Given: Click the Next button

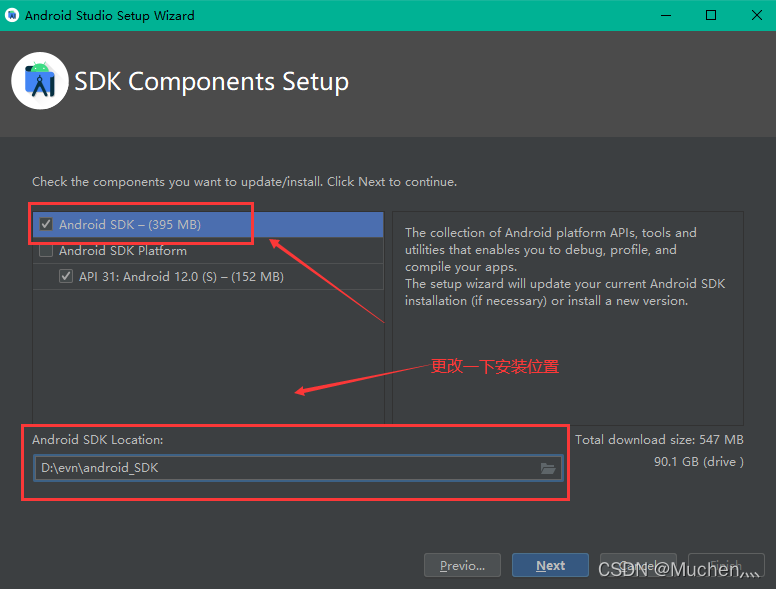Looking at the screenshot, I should 550,565.
